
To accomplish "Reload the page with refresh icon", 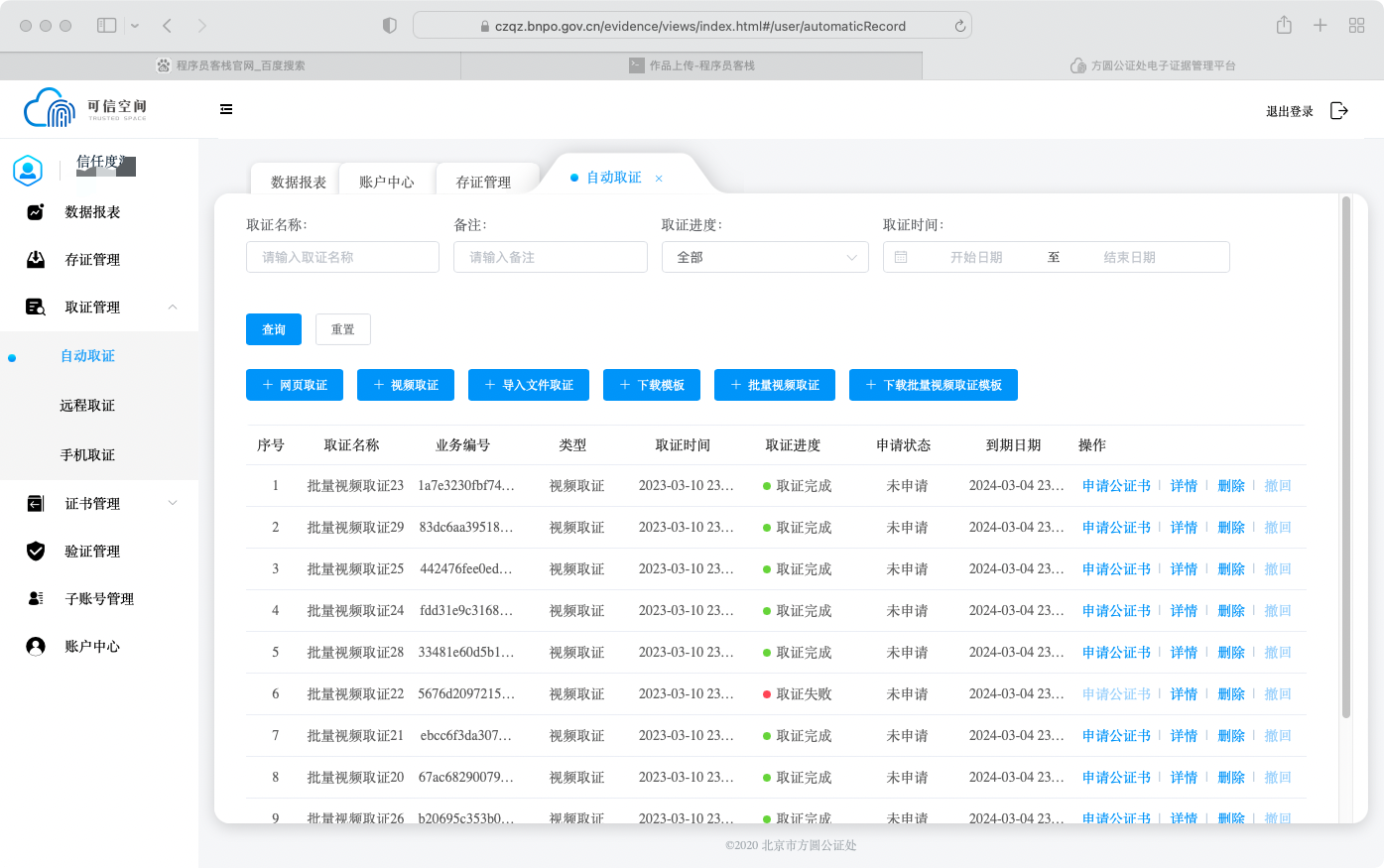I will 959,27.
